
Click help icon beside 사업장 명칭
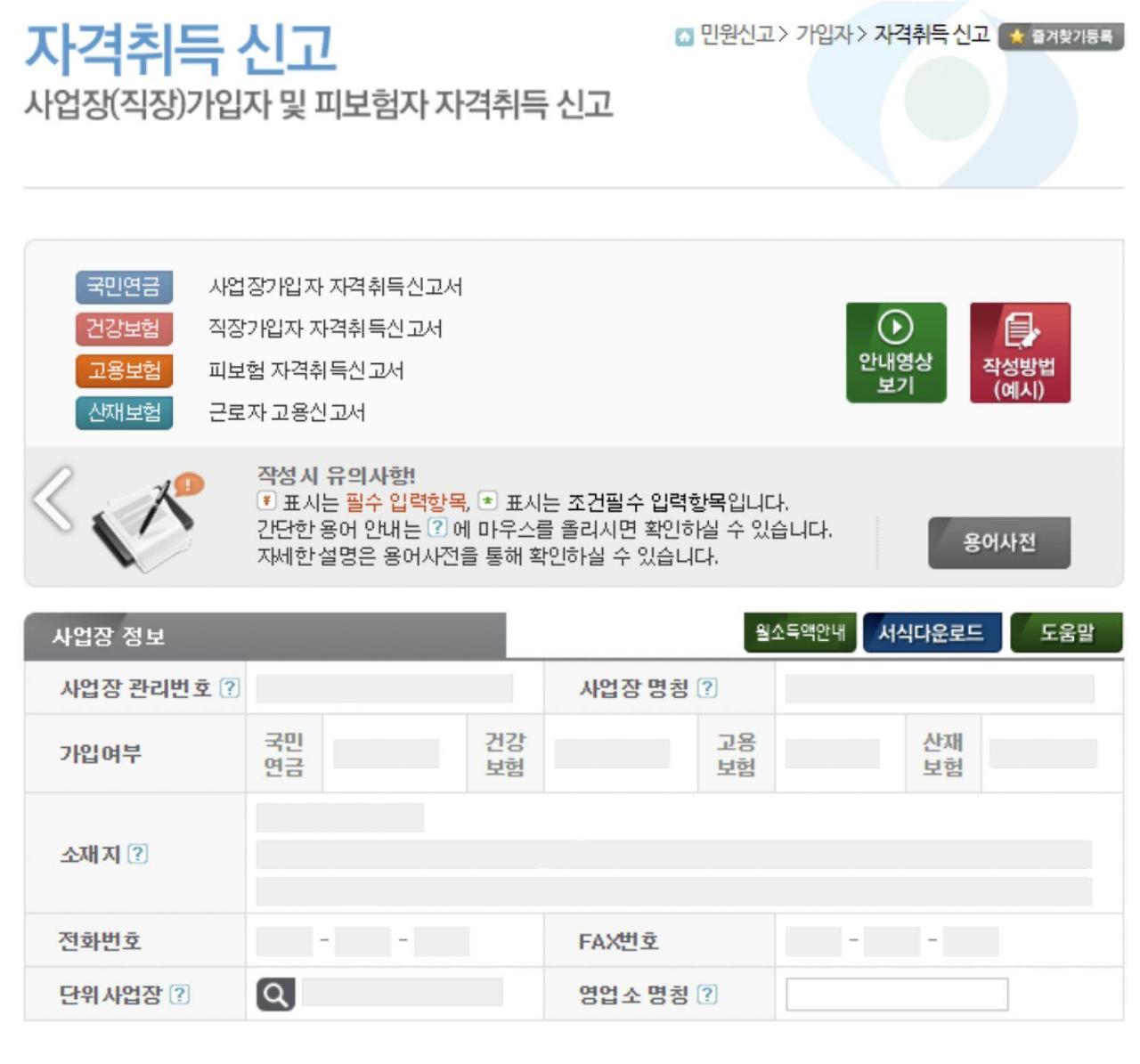coord(707,688)
